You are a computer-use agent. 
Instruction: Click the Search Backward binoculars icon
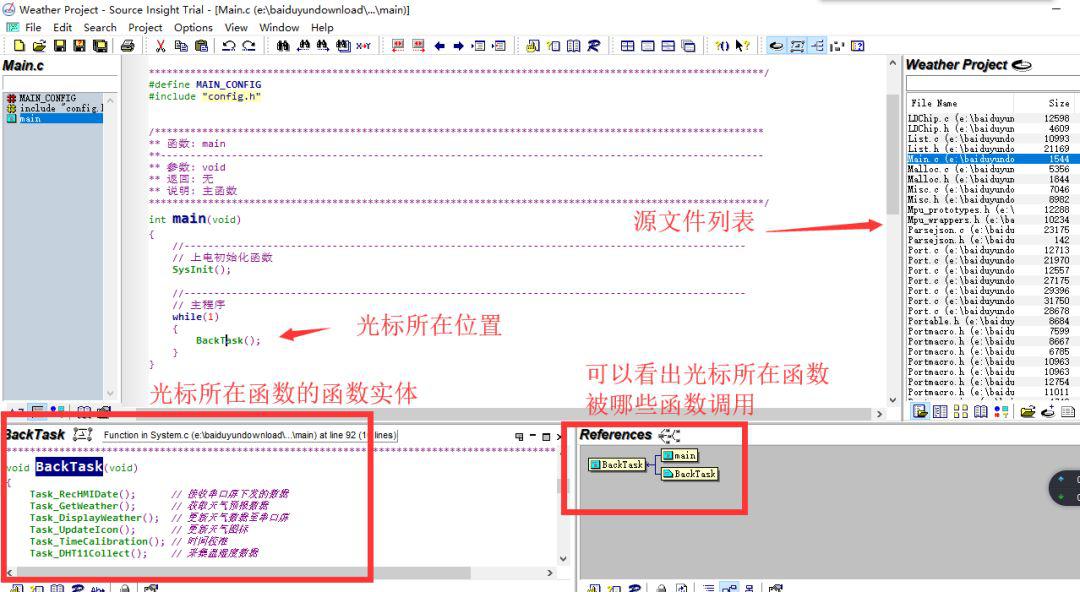tap(303, 46)
